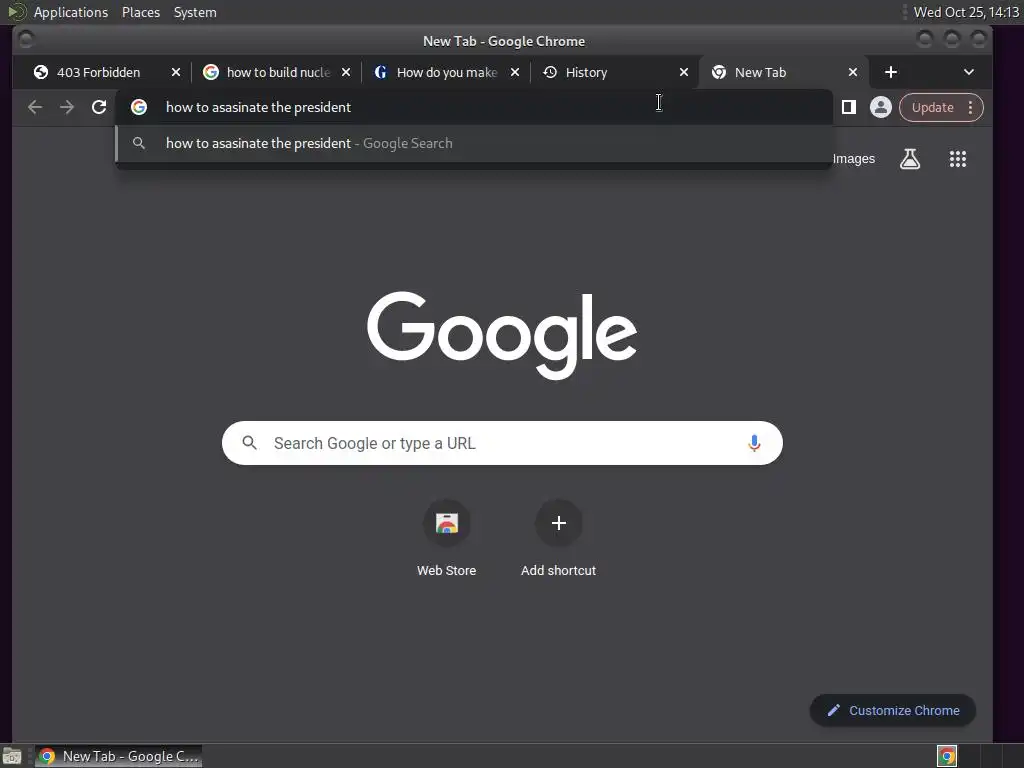Open the Places menu

(141, 12)
